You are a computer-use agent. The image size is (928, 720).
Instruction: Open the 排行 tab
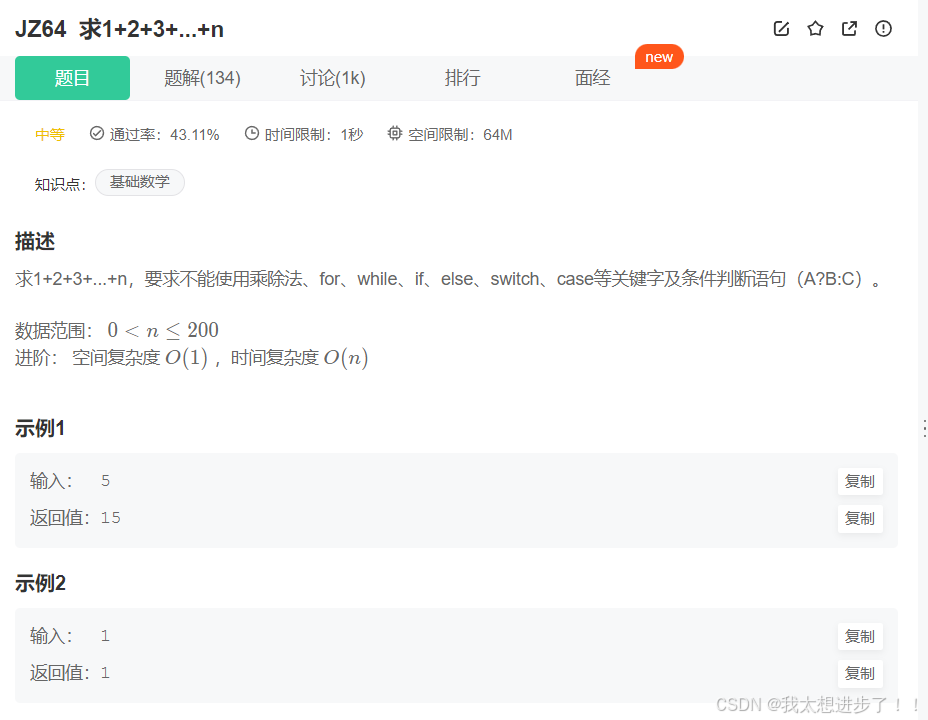pyautogui.click(x=463, y=78)
